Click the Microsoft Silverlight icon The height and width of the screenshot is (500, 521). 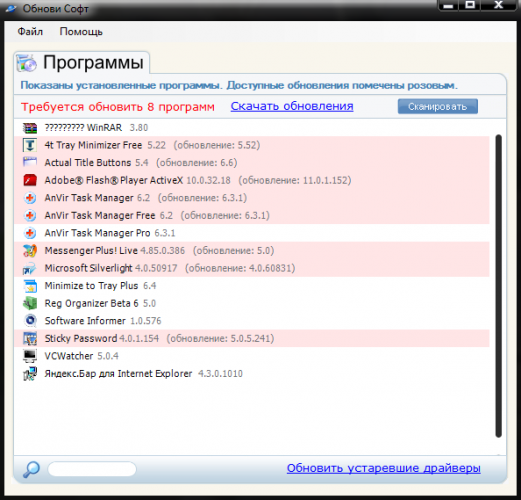coord(30,268)
